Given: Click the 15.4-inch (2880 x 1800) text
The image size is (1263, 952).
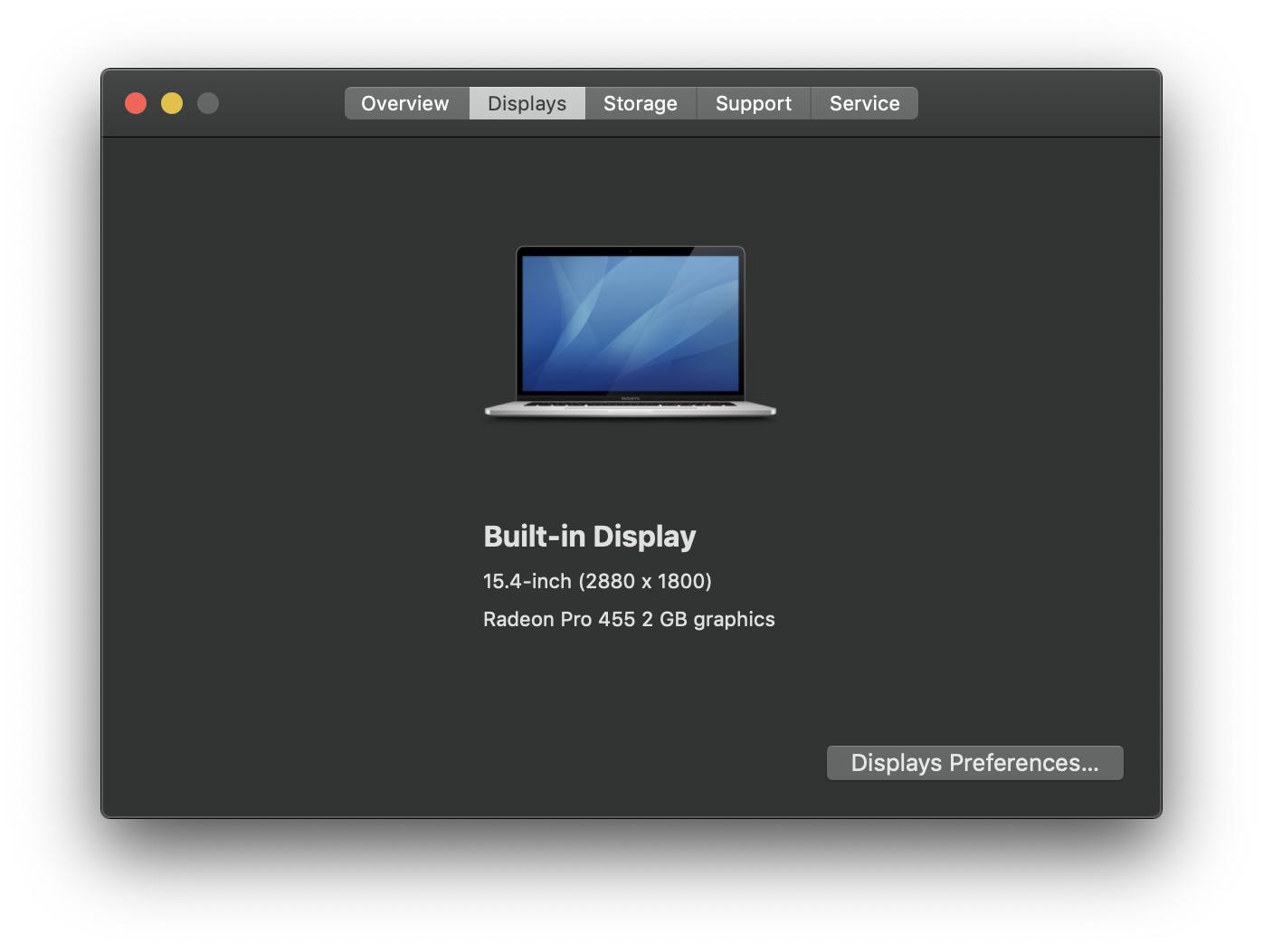Looking at the screenshot, I should point(597,581).
